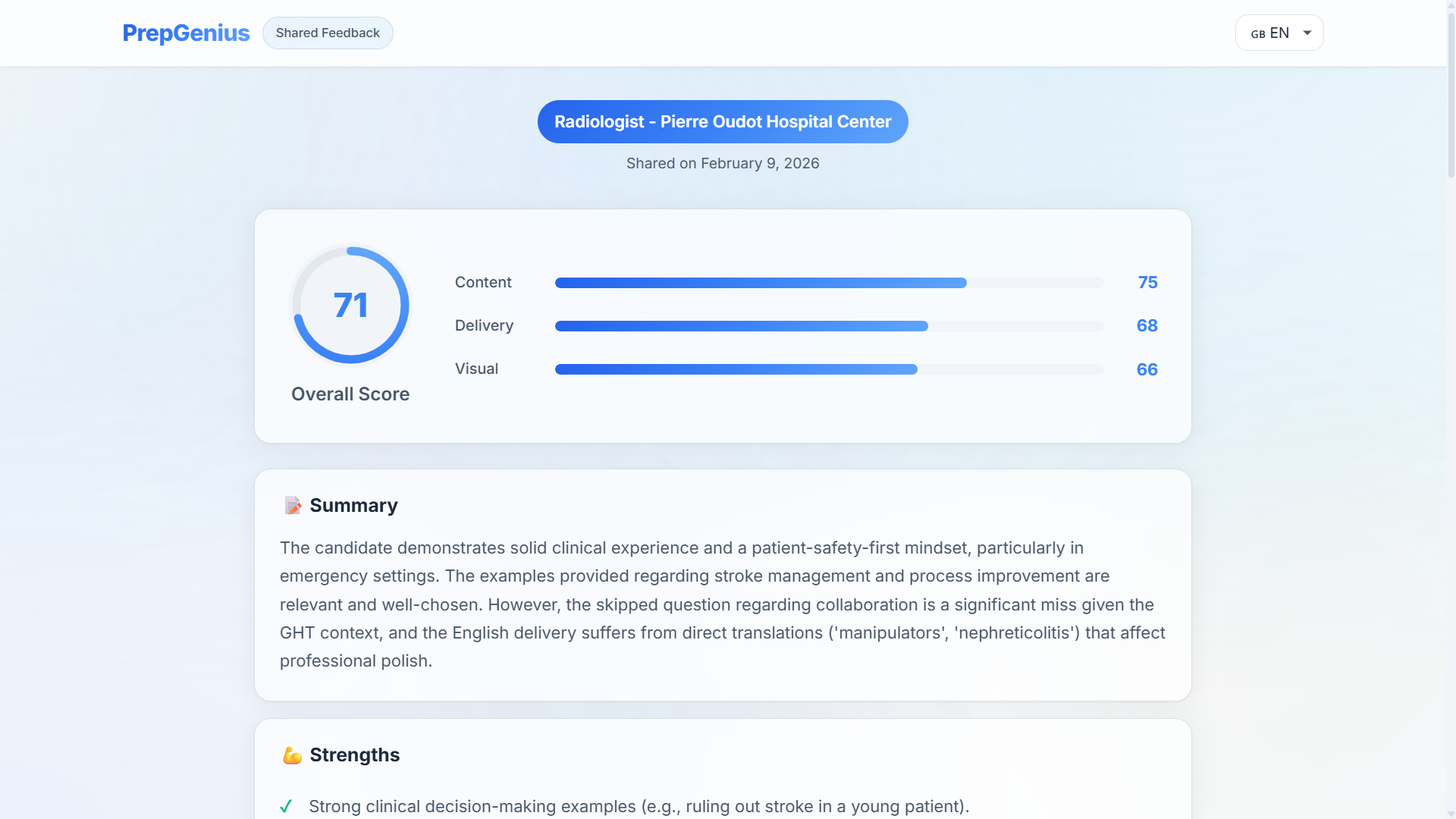Click the PrepGenius logo
This screenshot has width=1456, height=819.
186,33
